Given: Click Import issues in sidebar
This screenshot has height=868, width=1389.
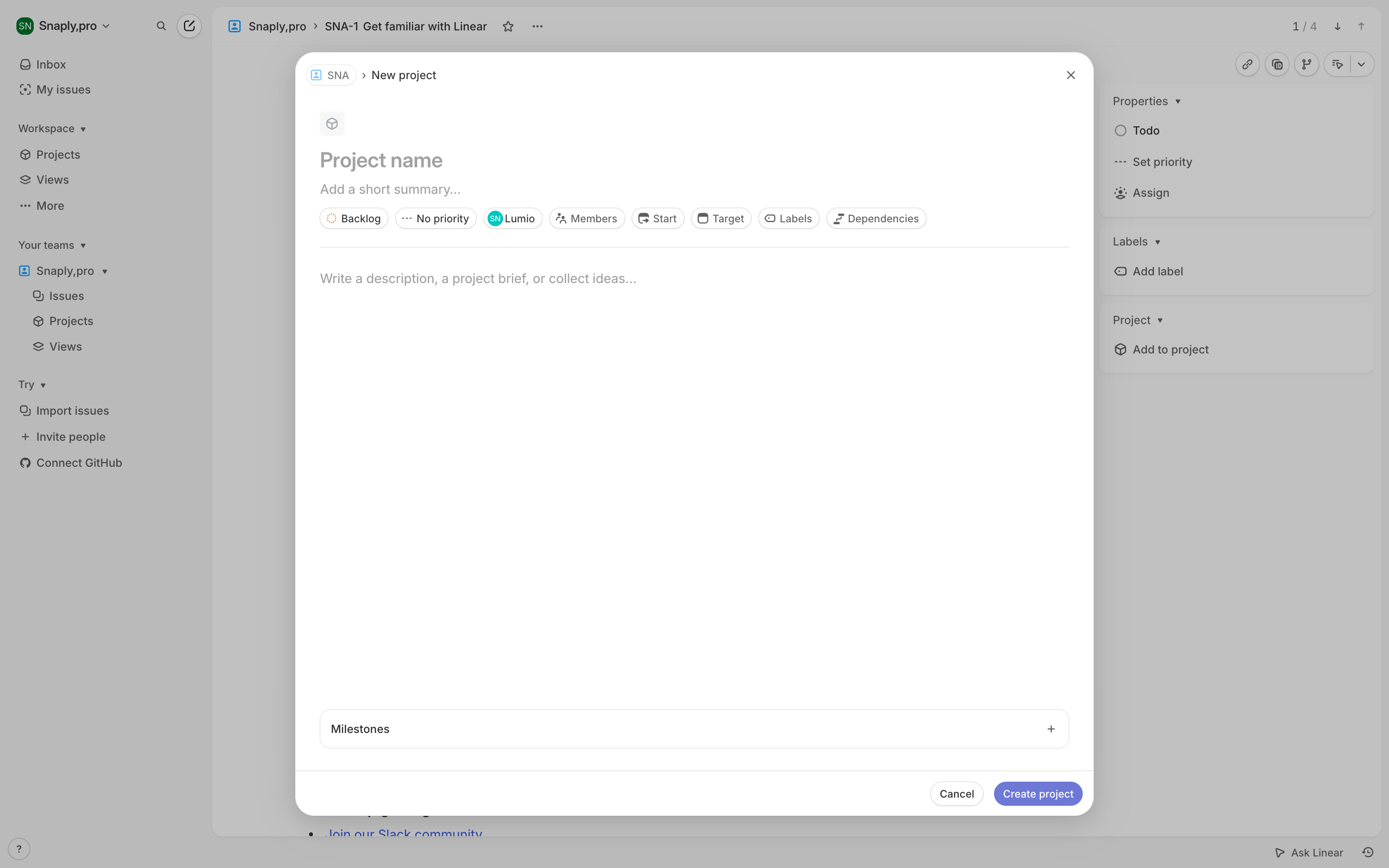Looking at the screenshot, I should point(64,410).
